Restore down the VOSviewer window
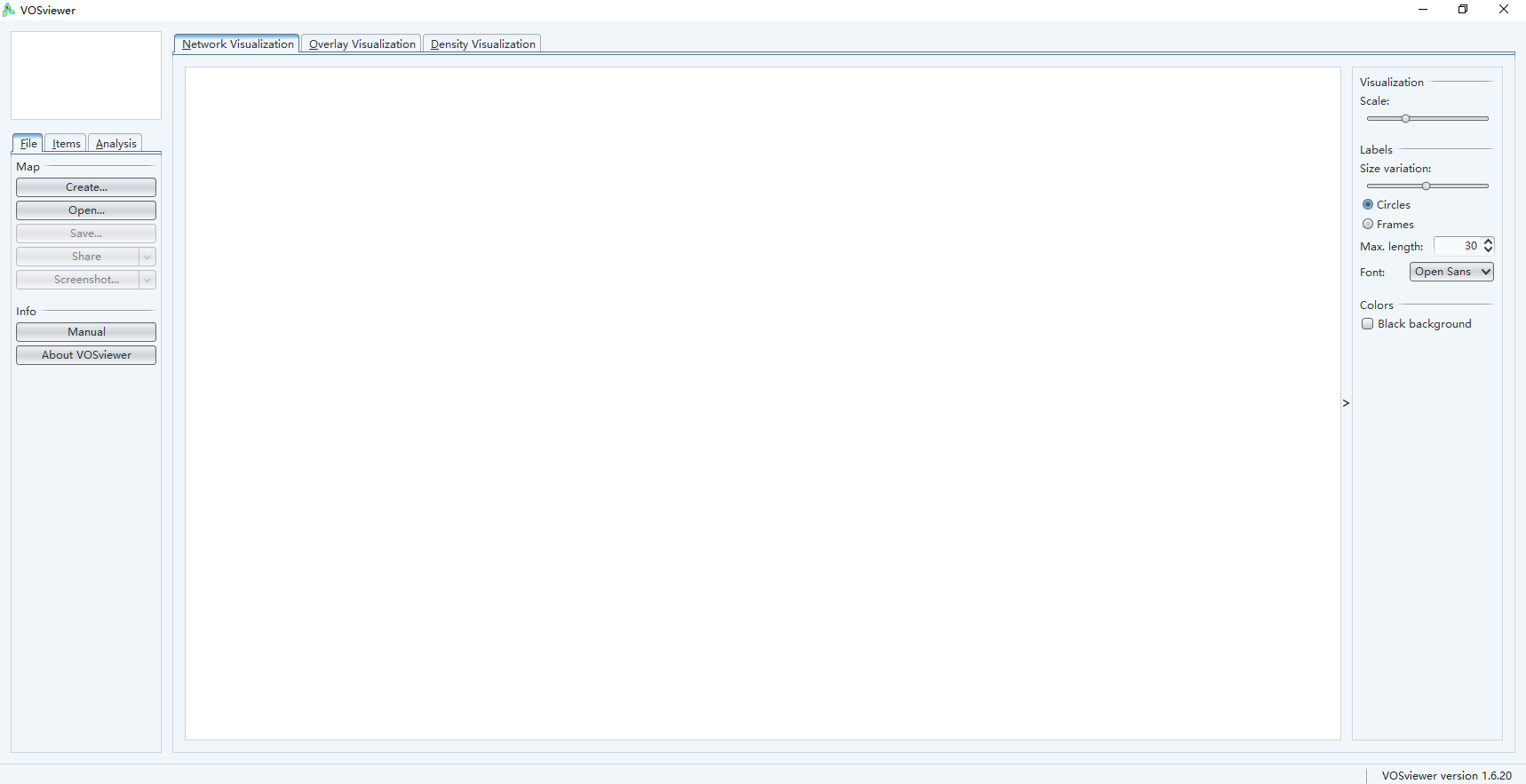 (1463, 10)
